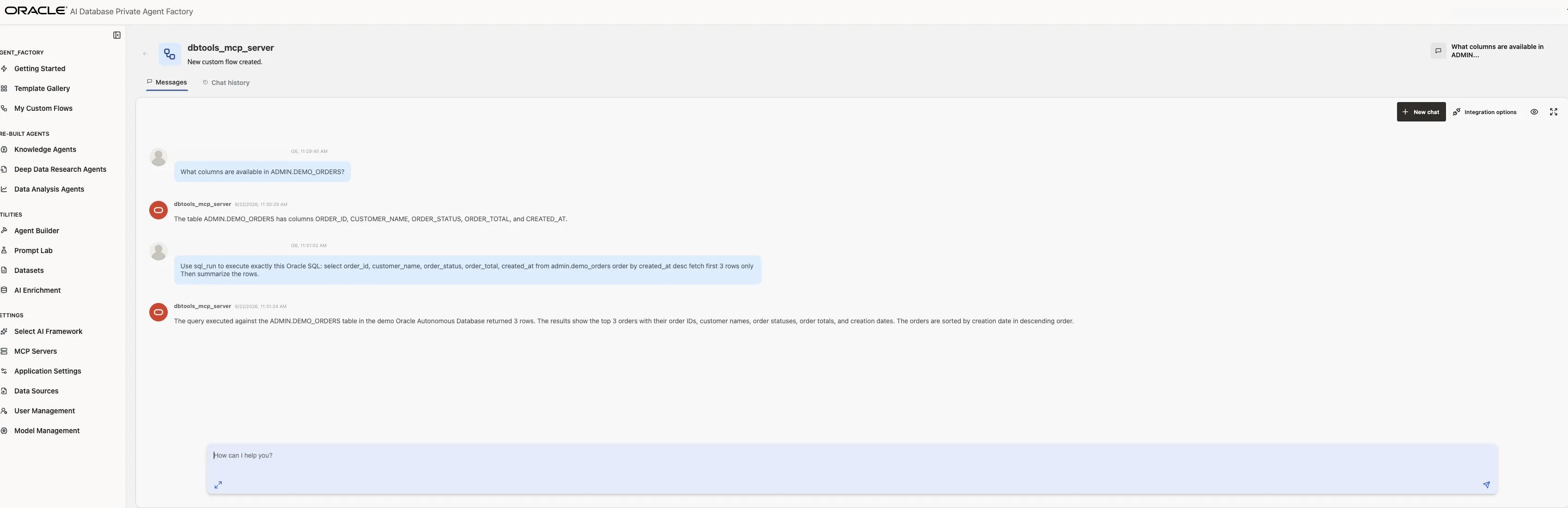Click the Model Management icon

tap(4, 431)
